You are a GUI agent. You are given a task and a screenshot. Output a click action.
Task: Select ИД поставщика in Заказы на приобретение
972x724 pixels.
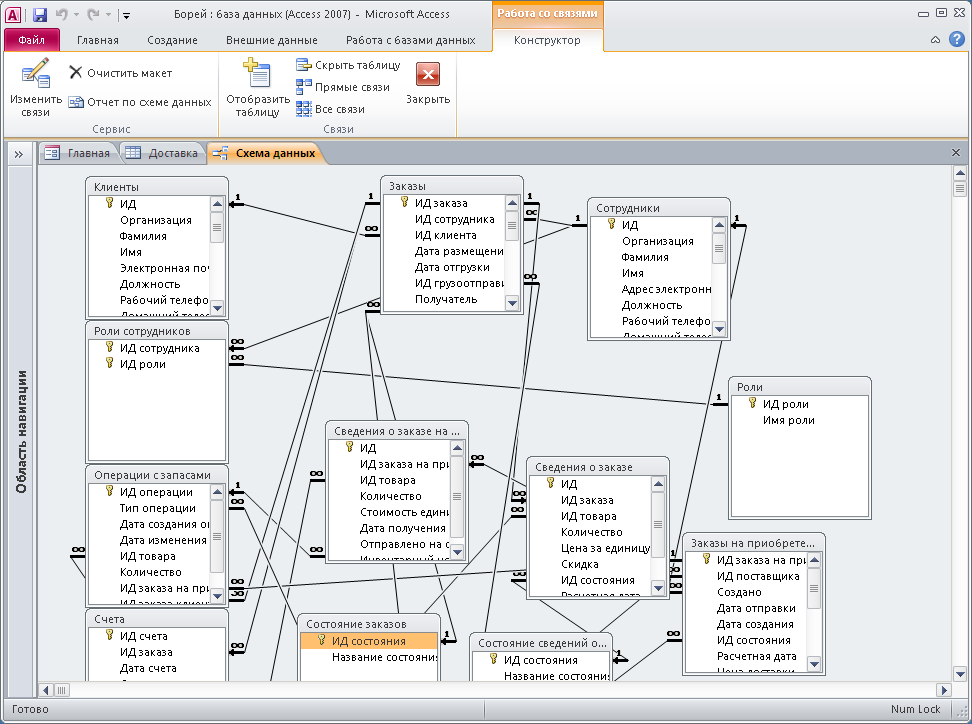[x=758, y=576]
